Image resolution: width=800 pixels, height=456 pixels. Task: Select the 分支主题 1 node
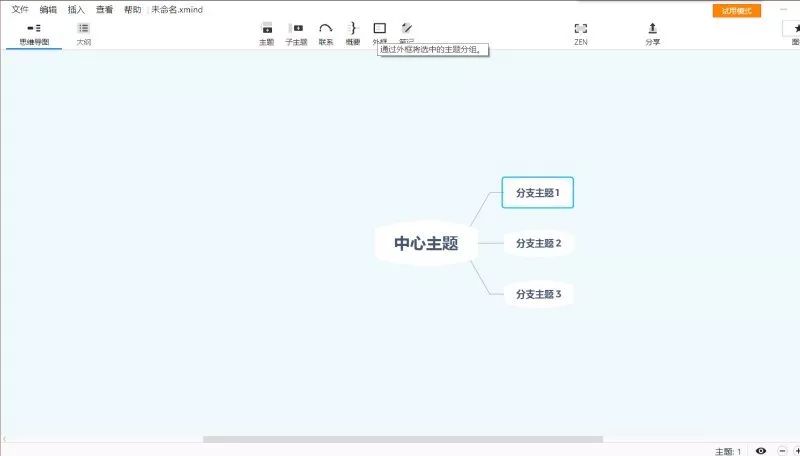point(538,193)
